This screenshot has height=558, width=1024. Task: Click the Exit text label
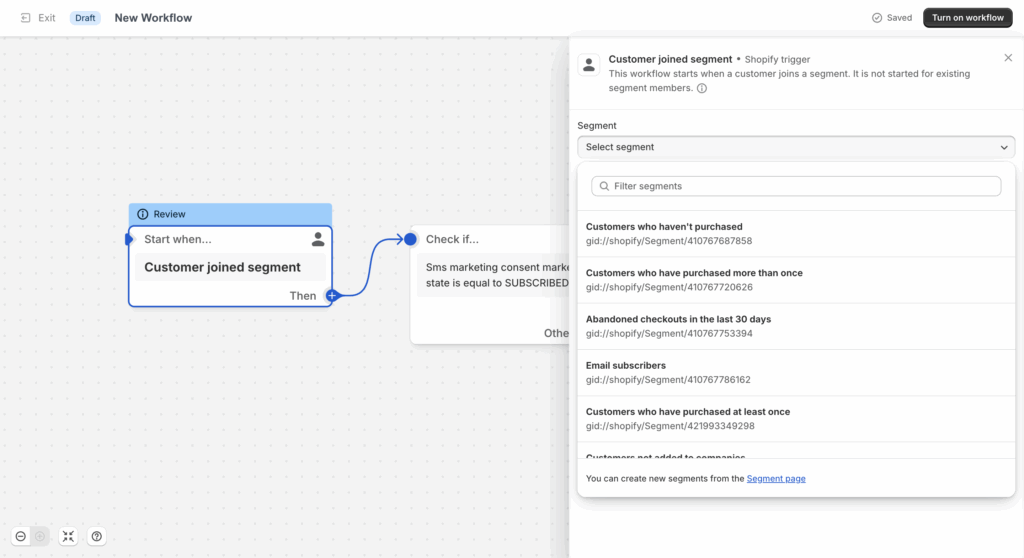tap(46, 18)
